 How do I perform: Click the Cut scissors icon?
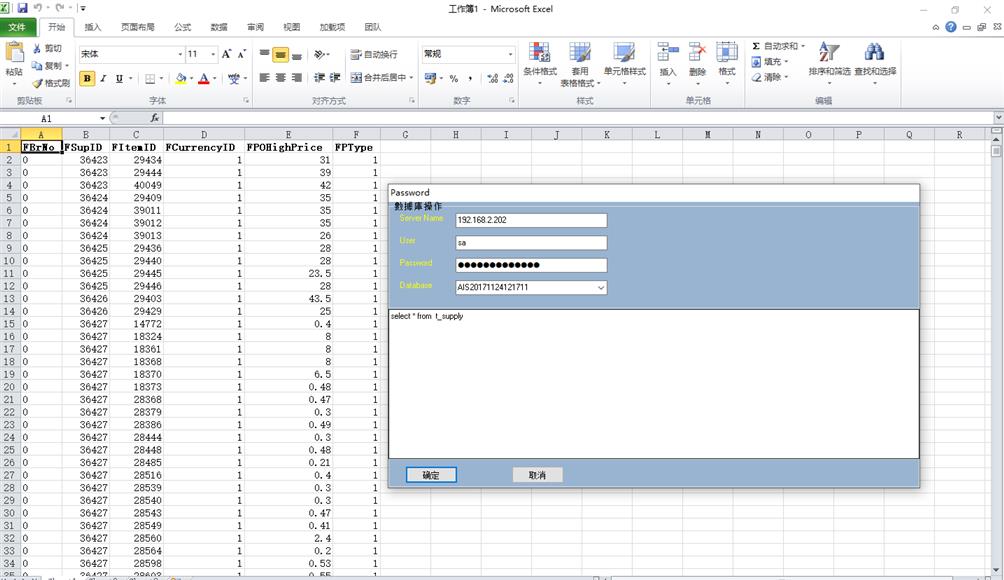point(37,49)
